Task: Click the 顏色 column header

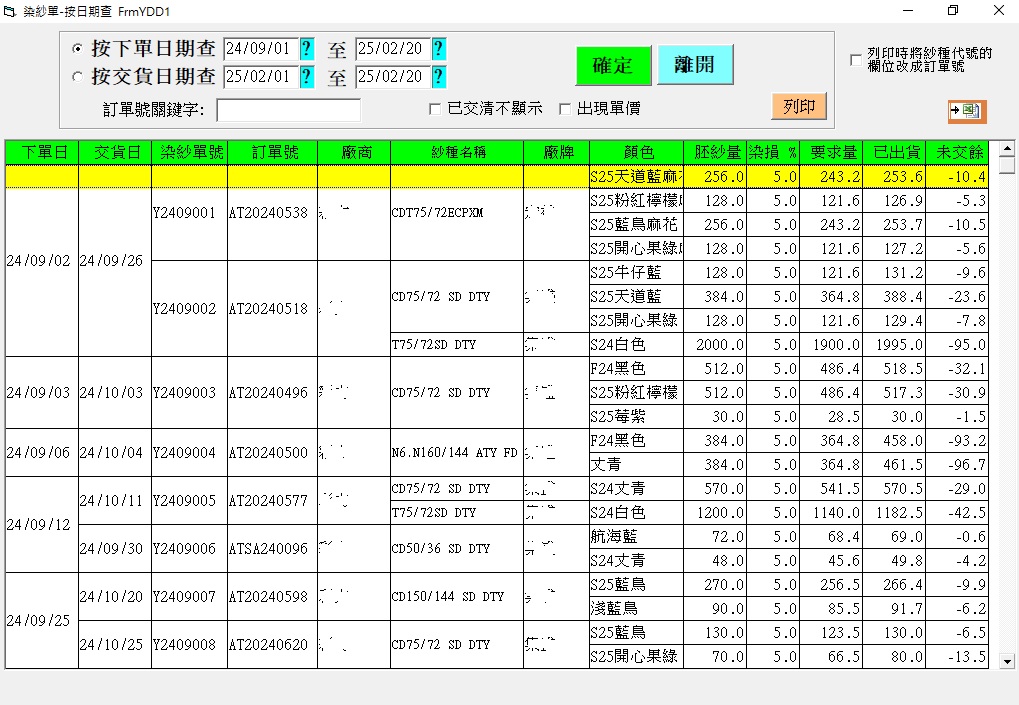Action: (x=637, y=153)
